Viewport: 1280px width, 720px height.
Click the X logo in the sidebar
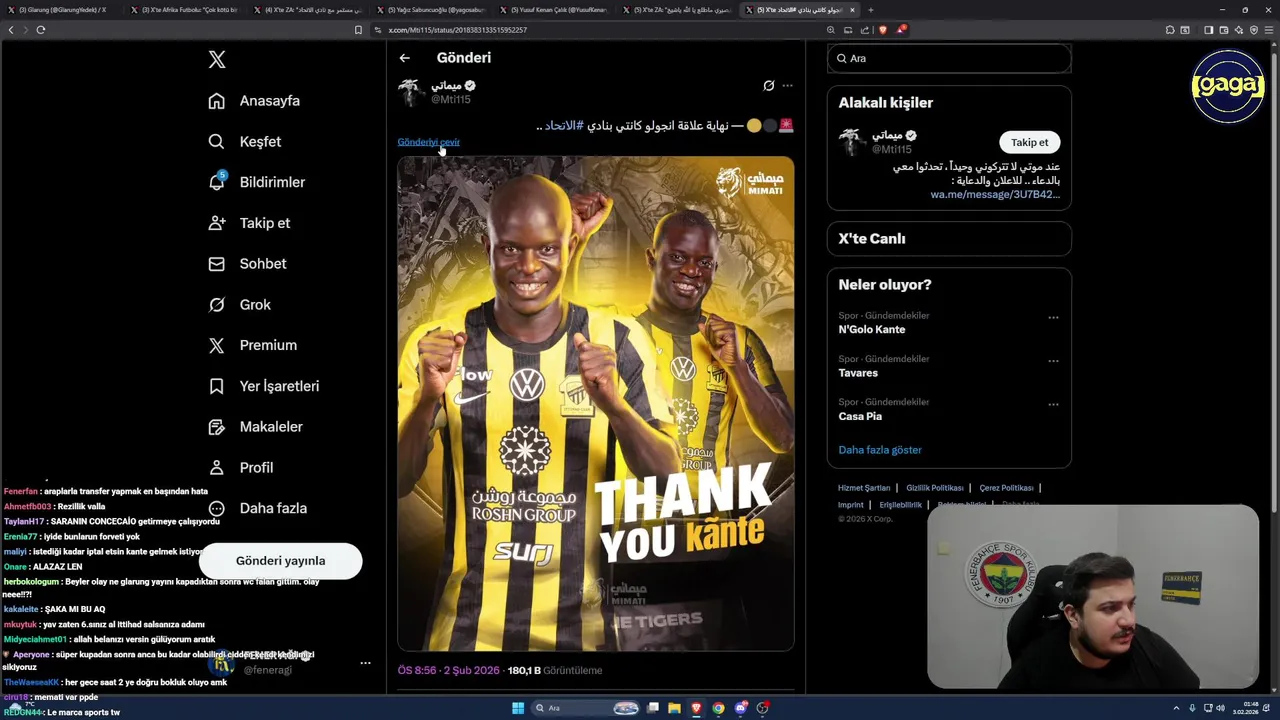tap(217, 60)
